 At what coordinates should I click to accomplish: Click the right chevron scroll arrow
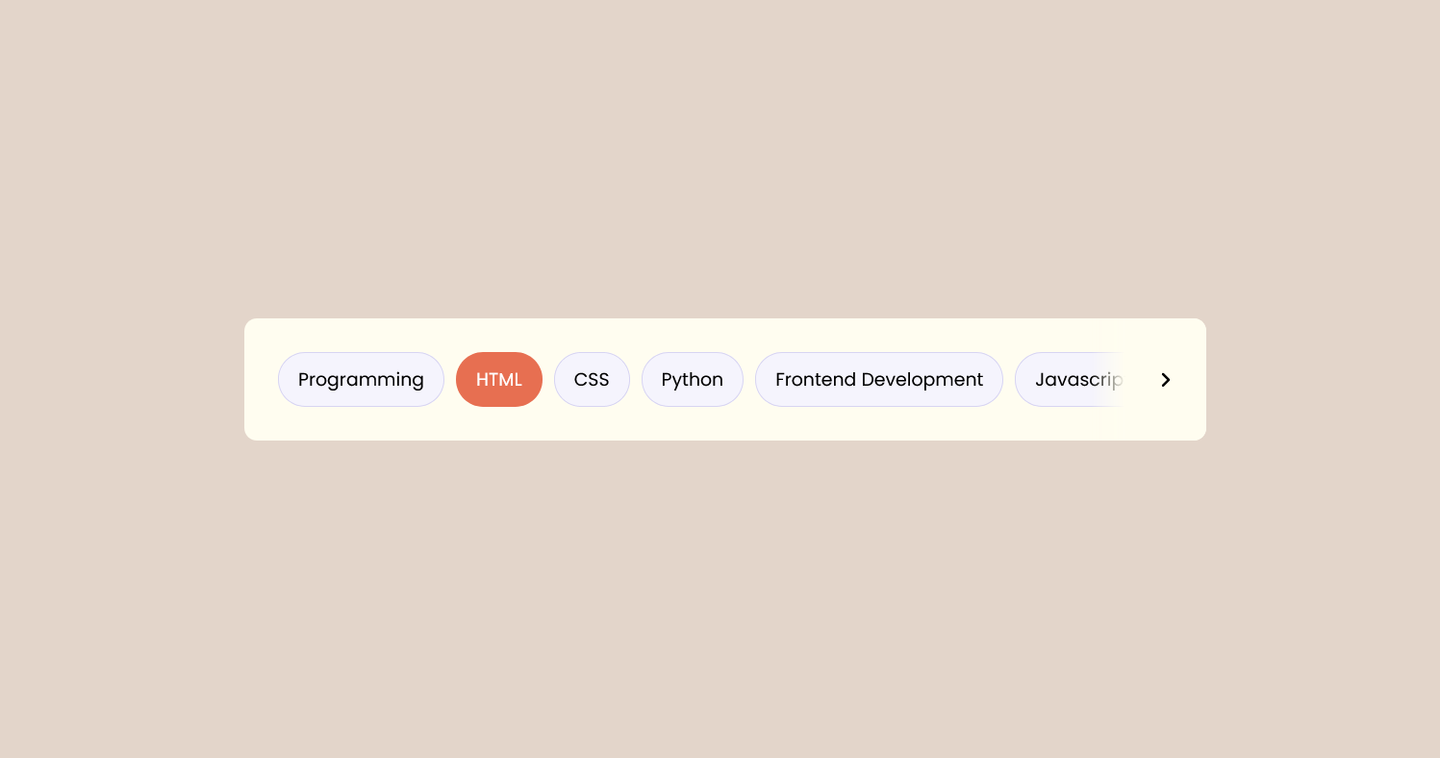1165,380
